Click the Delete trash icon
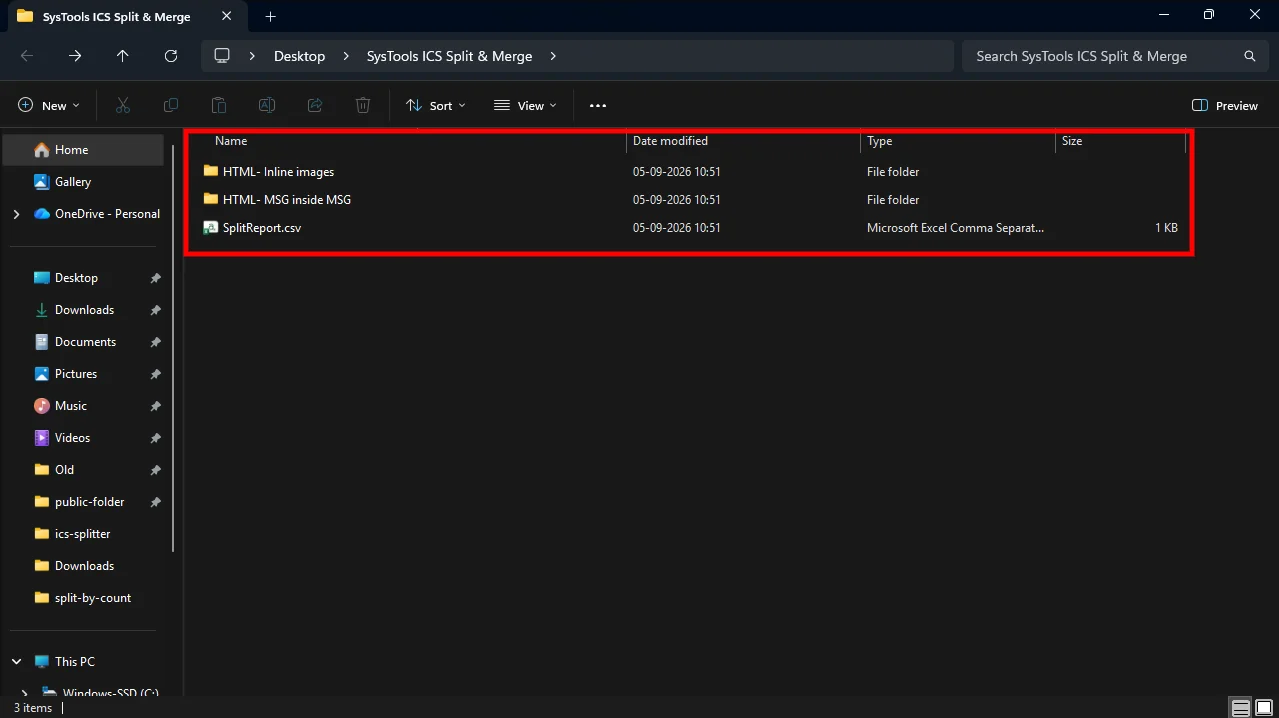This screenshot has height=718, width=1279. click(x=363, y=105)
